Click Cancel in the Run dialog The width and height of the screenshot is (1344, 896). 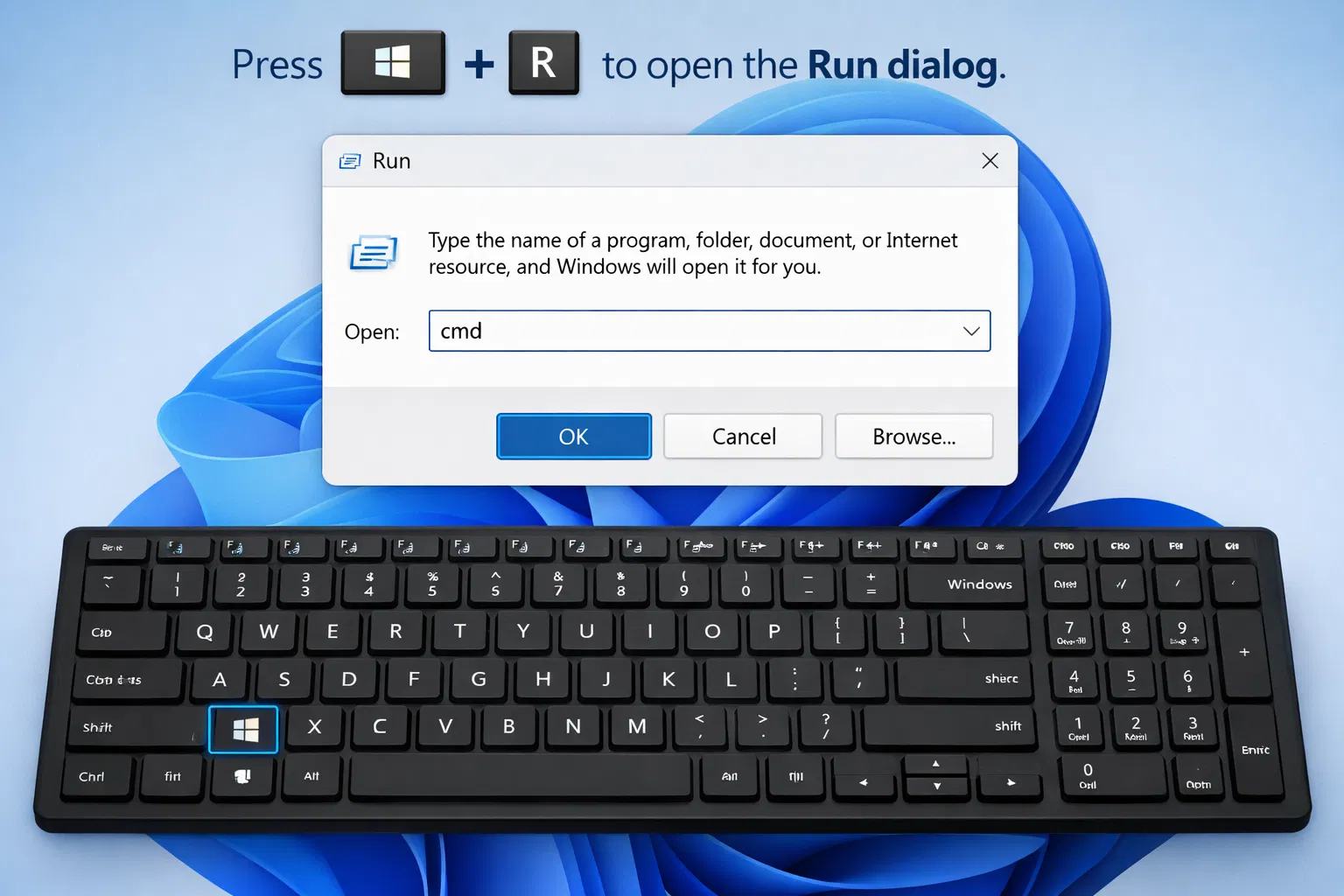(x=743, y=437)
